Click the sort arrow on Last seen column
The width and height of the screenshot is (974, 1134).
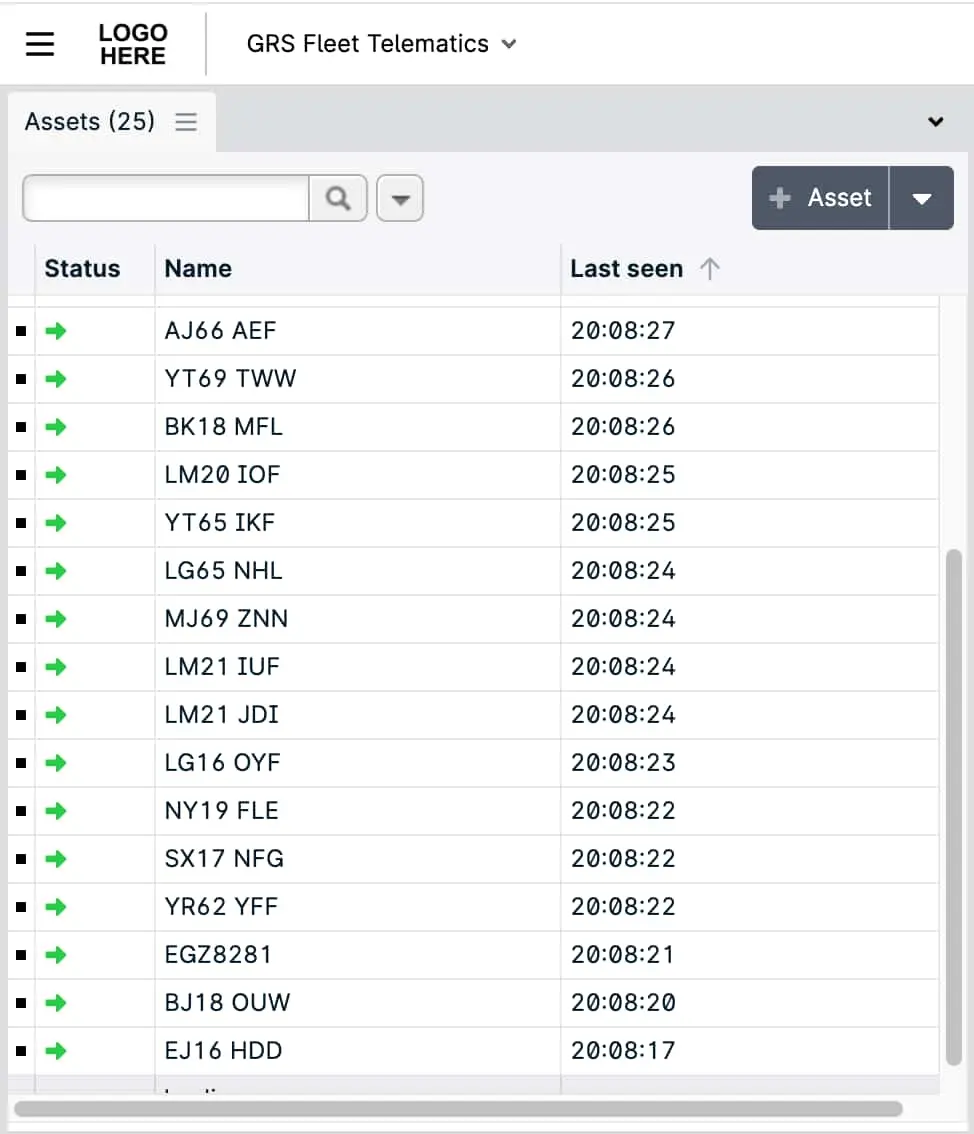click(x=710, y=268)
